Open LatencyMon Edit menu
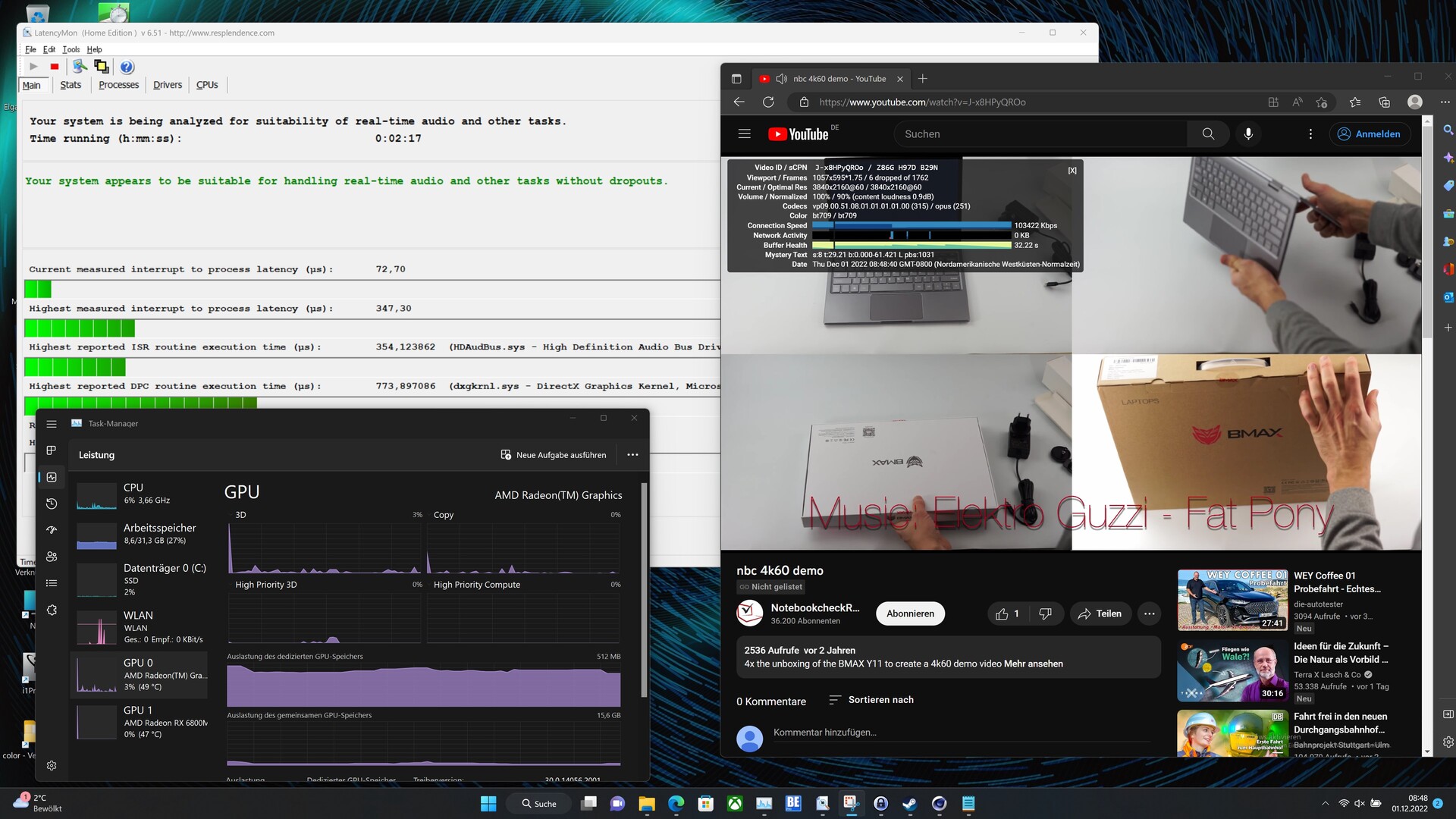This screenshot has width=1456, height=819. coord(49,49)
